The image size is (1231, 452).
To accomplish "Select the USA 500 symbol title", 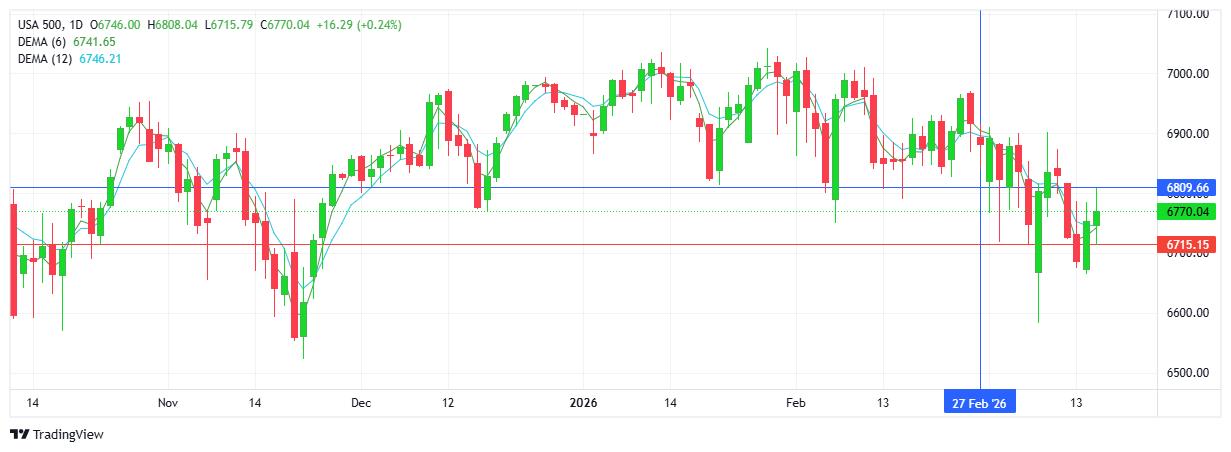I will click(x=40, y=24).
